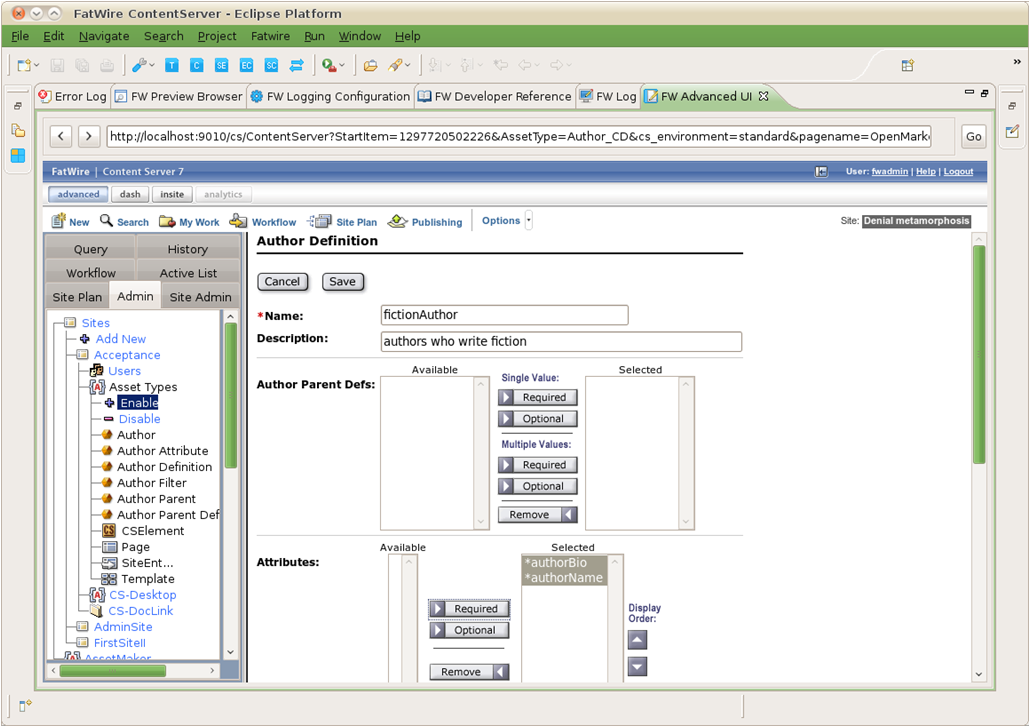Click Remove under Author Parent Defs

tap(537, 514)
